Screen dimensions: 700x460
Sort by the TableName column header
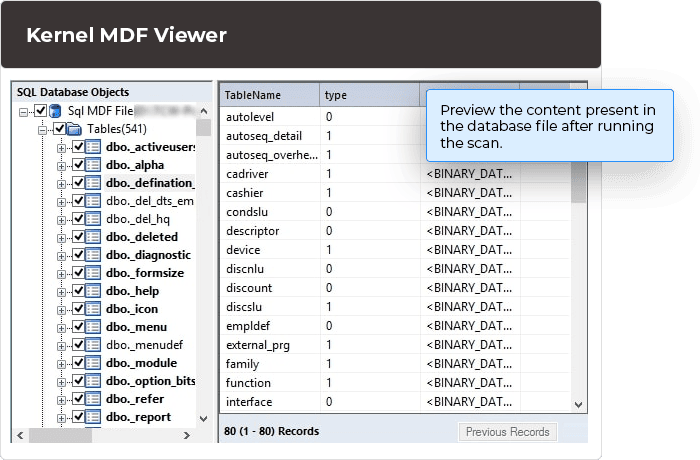pyautogui.click(x=270, y=95)
